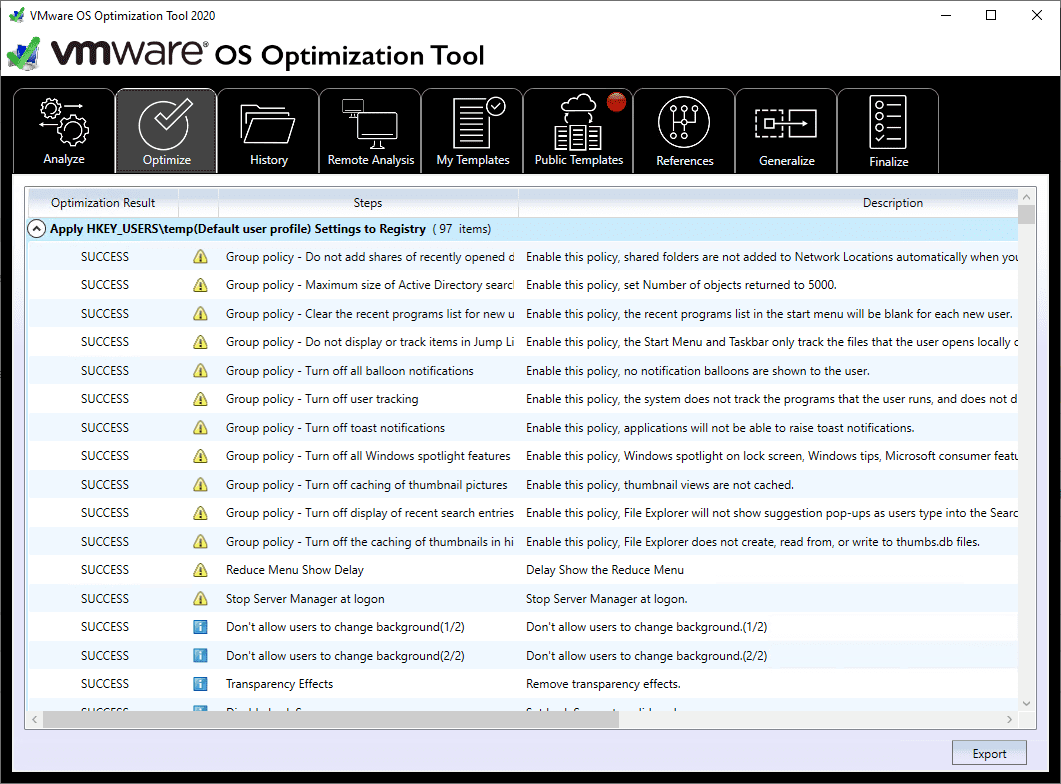Click warning icon for Stop Server Manager at logon

200,599
